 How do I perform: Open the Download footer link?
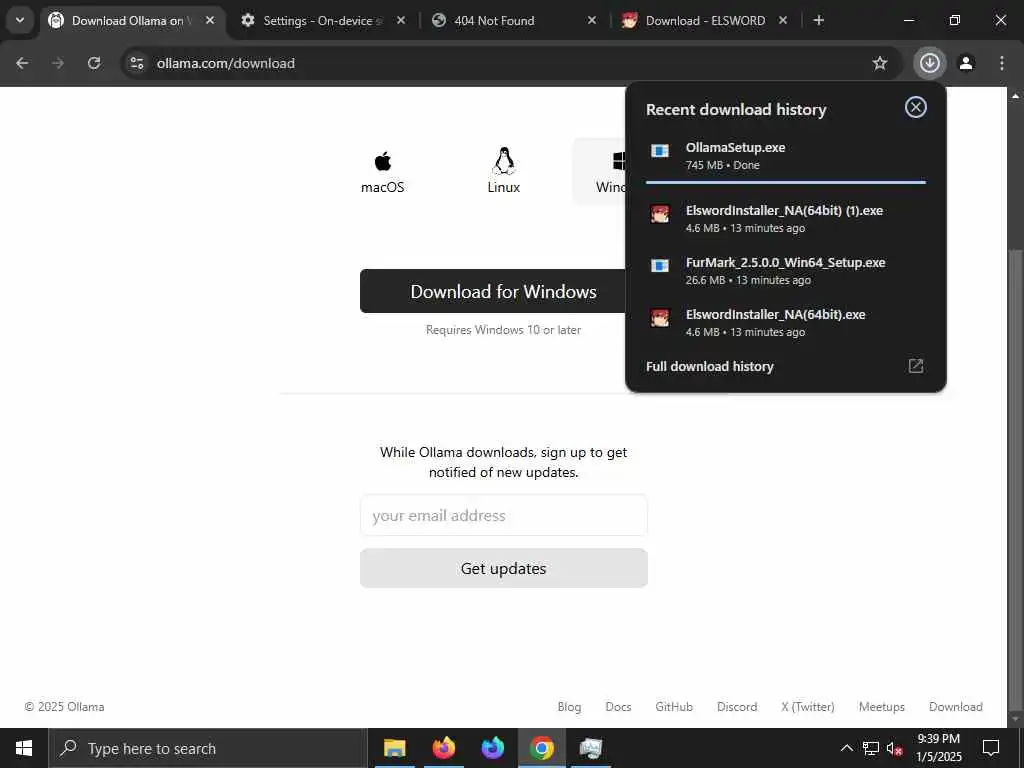coord(955,707)
